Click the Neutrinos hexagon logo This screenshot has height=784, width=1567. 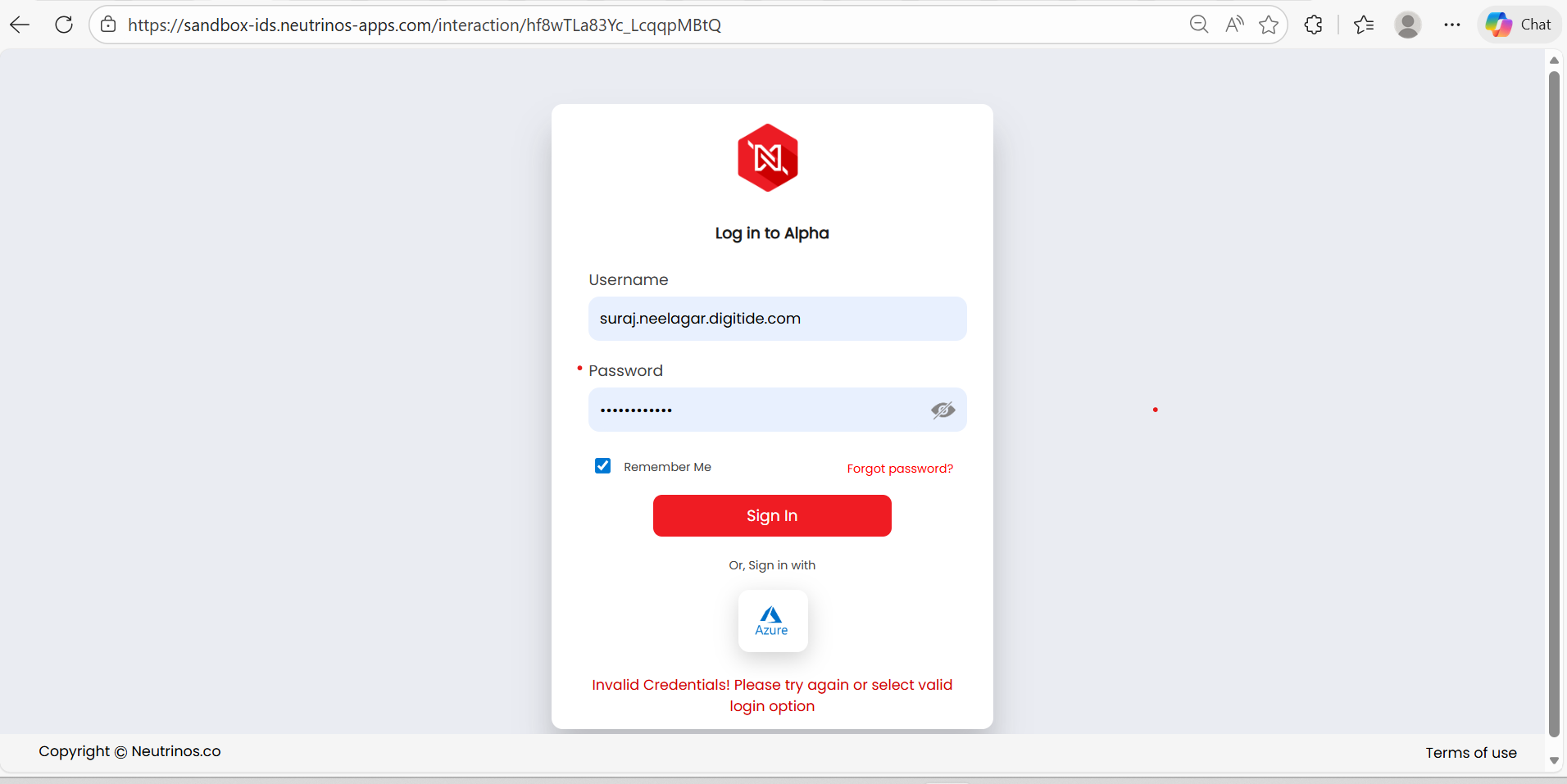coord(768,158)
